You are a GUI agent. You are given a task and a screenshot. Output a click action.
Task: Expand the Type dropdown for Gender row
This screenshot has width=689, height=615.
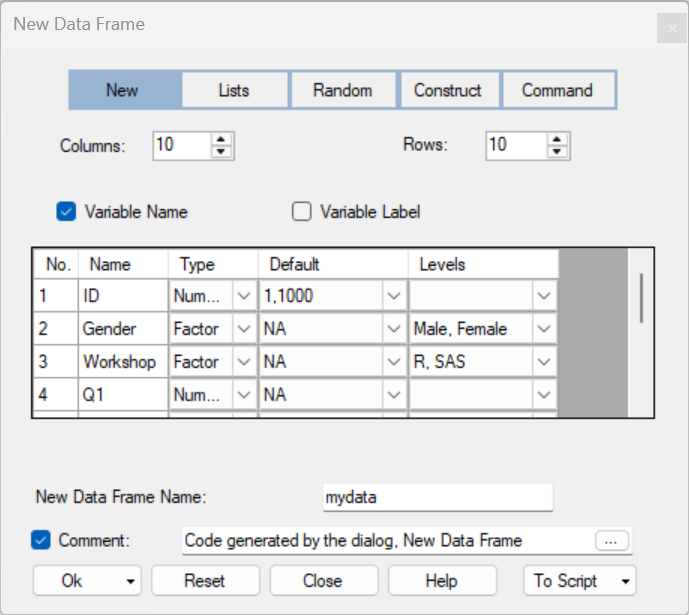pyautogui.click(x=244, y=329)
